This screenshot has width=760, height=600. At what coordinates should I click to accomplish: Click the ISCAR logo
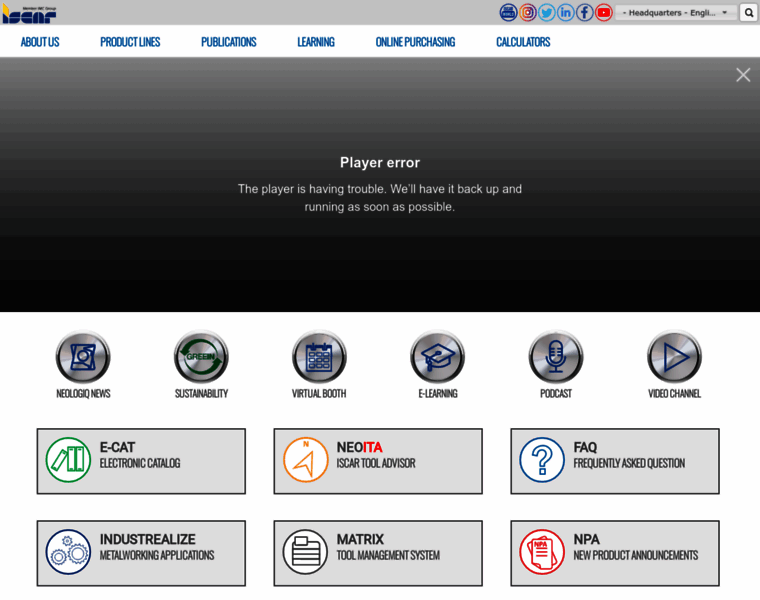[30, 15]
